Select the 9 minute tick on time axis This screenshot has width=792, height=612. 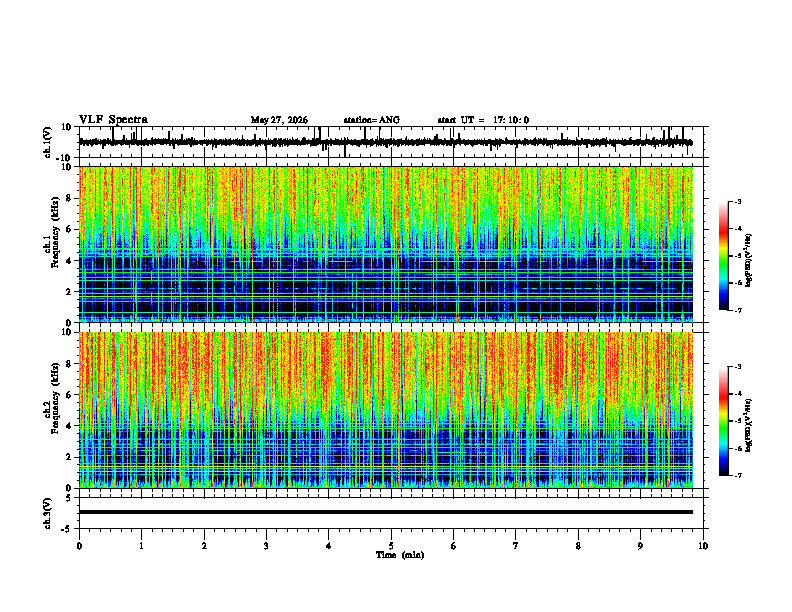tap(640, 546)
